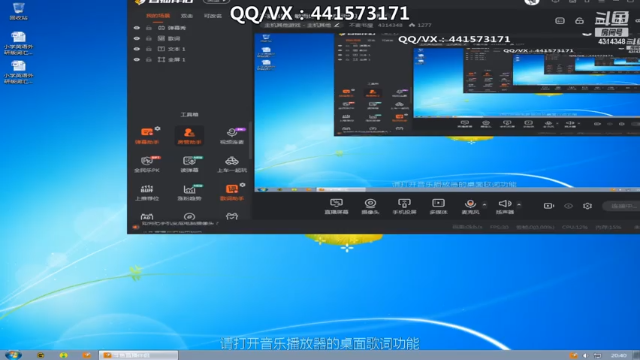
Task: Mute the 扬声器 speaker icon
Action: tap(504, 203)
